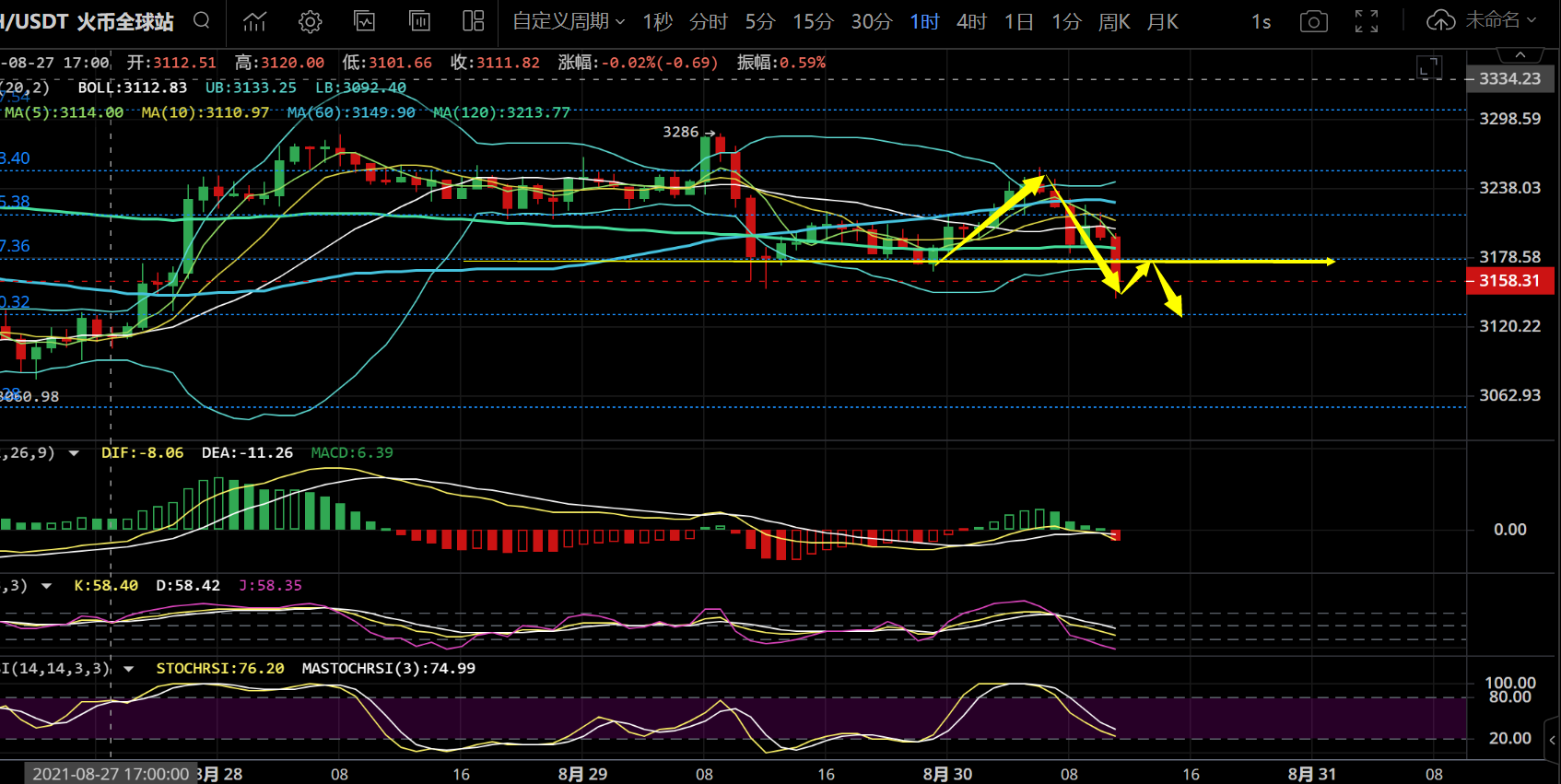
Task: Click the K:58.40 value
Action: click(106, 586)
